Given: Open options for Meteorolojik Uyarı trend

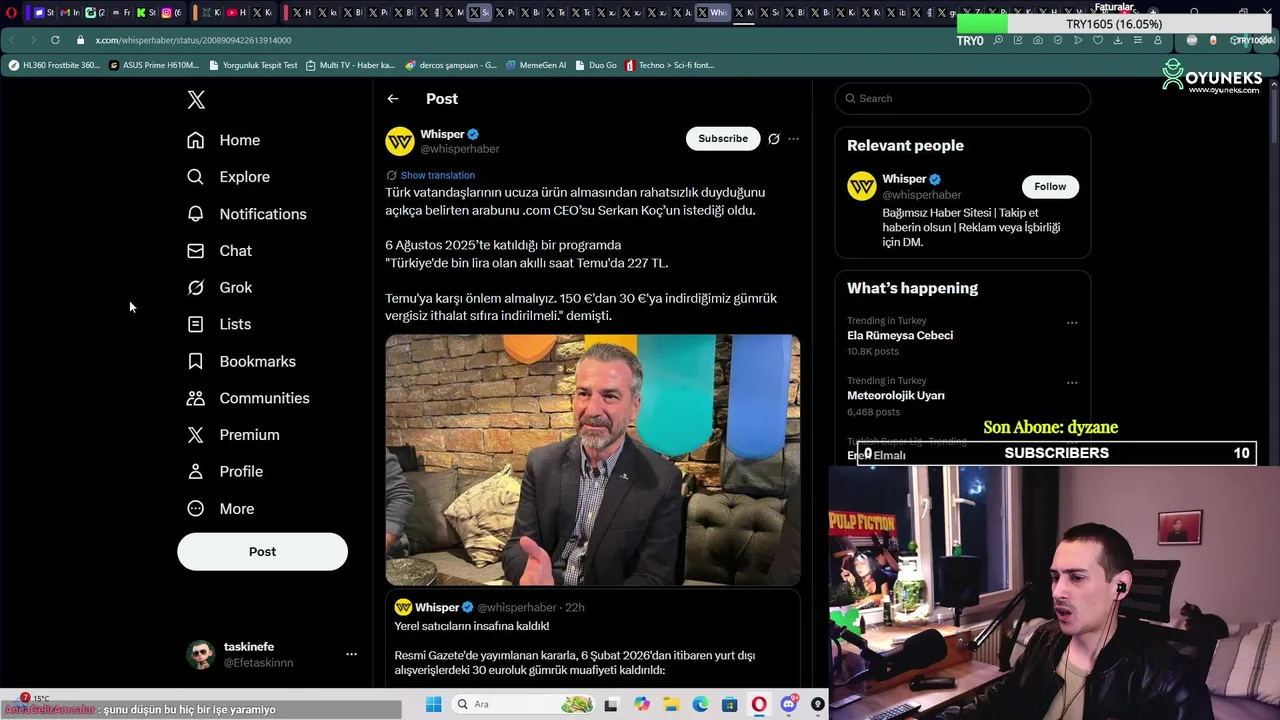Looking at the screenshot, I should click(1072, 383).
